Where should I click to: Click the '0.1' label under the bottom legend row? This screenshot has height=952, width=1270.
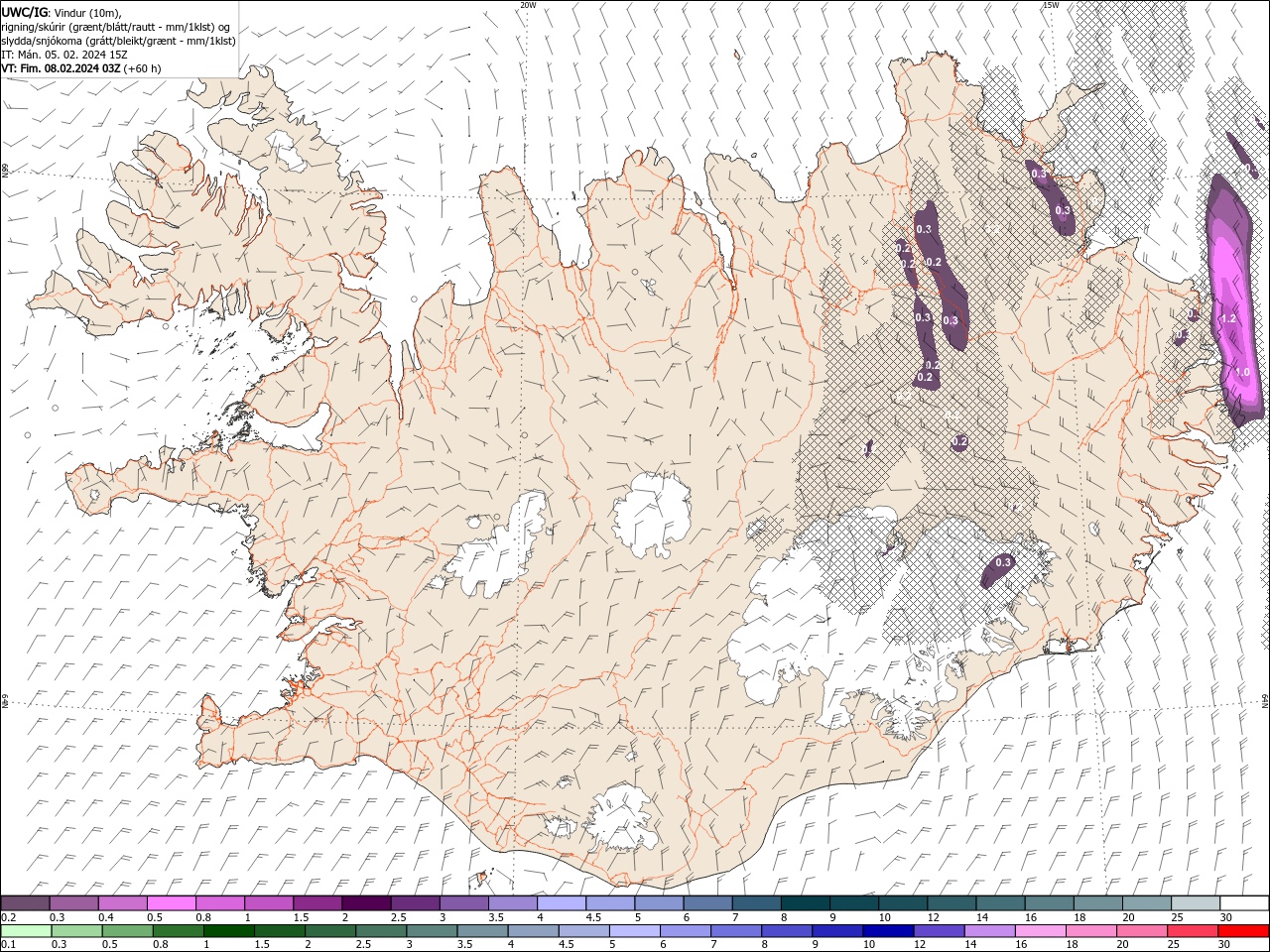[x=7, y=945]
